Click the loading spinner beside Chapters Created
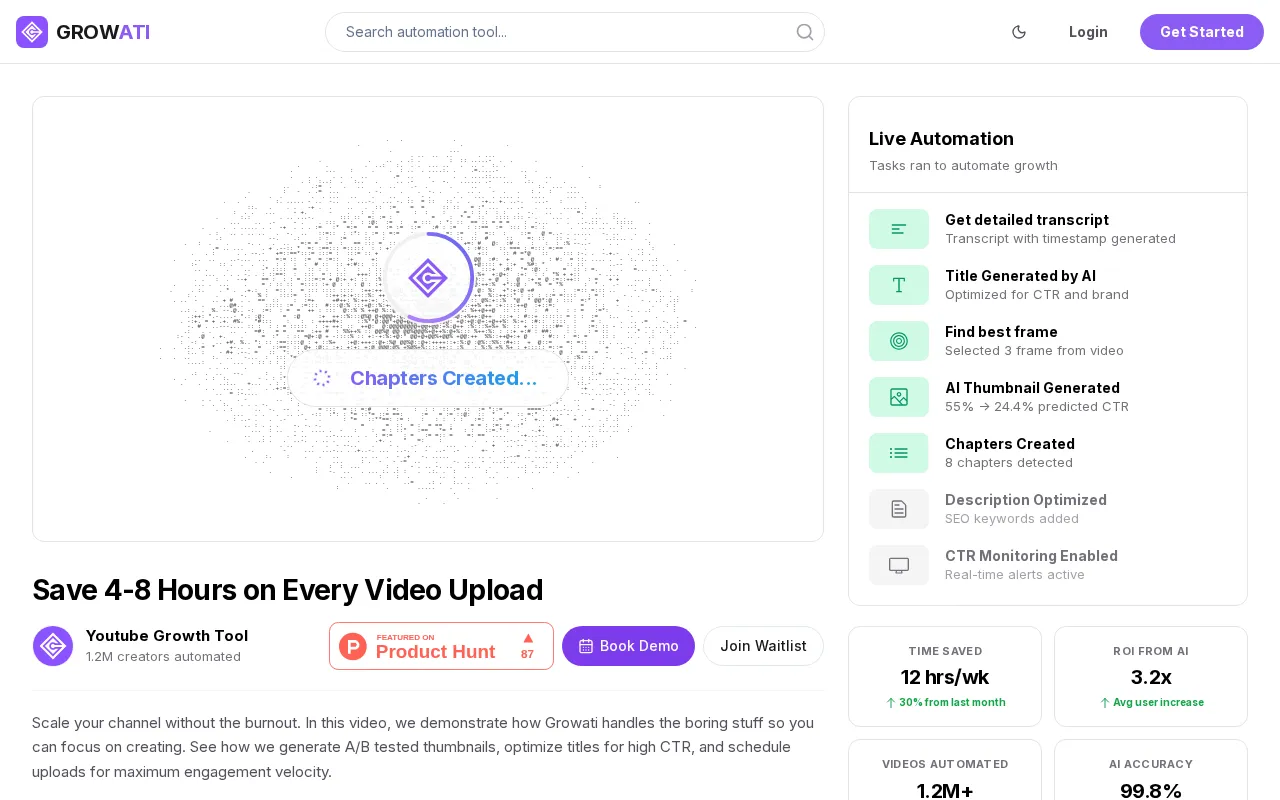Viewport: 1280px width, 800px height. [322, 378]
